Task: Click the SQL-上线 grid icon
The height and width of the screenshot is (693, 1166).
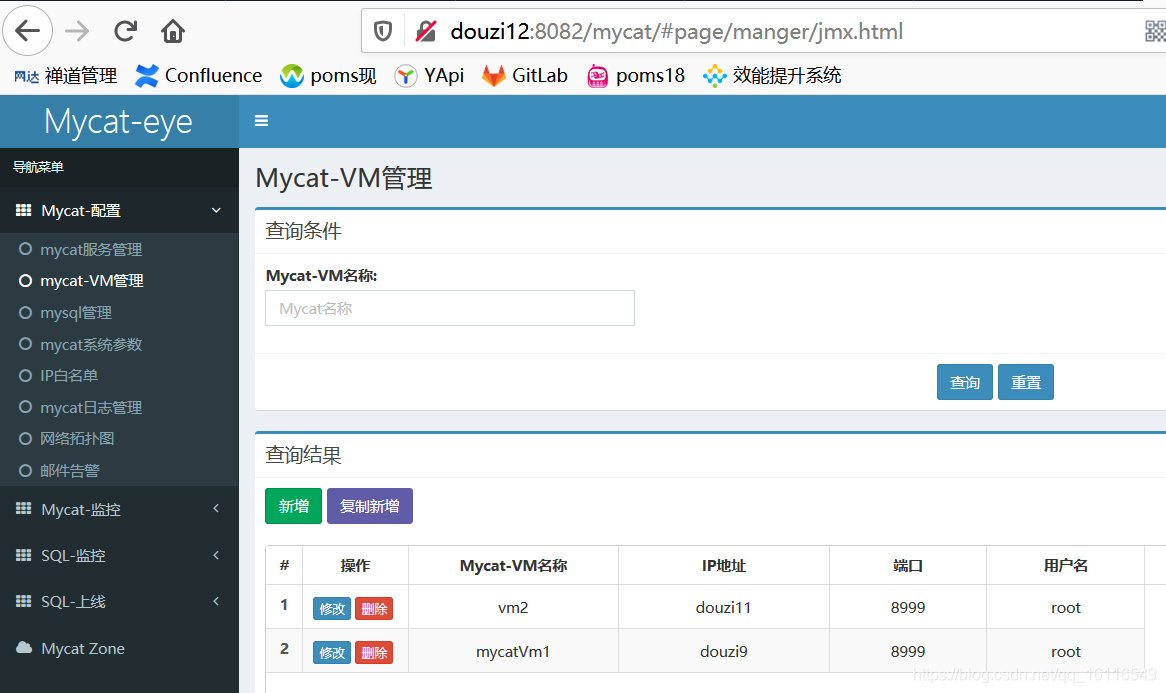Action: (24, 601)
